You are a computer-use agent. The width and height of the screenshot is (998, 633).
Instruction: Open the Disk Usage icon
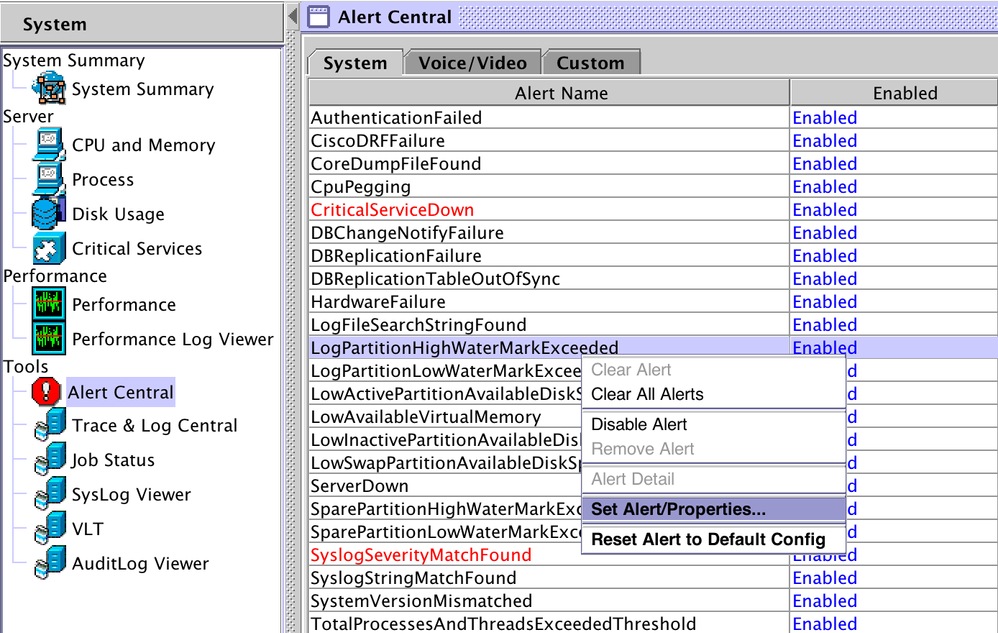pyautogui.click(x=49, y=214)
